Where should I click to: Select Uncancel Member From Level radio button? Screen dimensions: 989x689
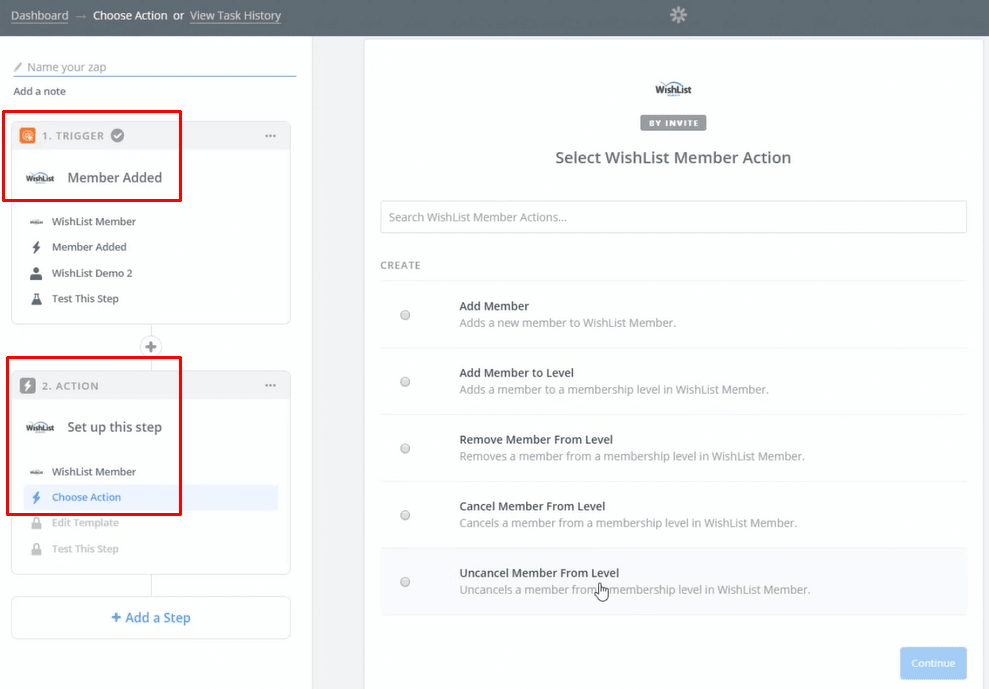pos(405,582)
